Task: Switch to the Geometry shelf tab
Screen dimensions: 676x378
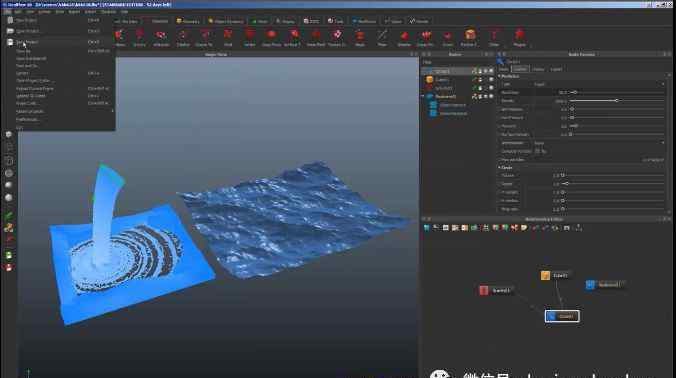Action: pos(188,21)
